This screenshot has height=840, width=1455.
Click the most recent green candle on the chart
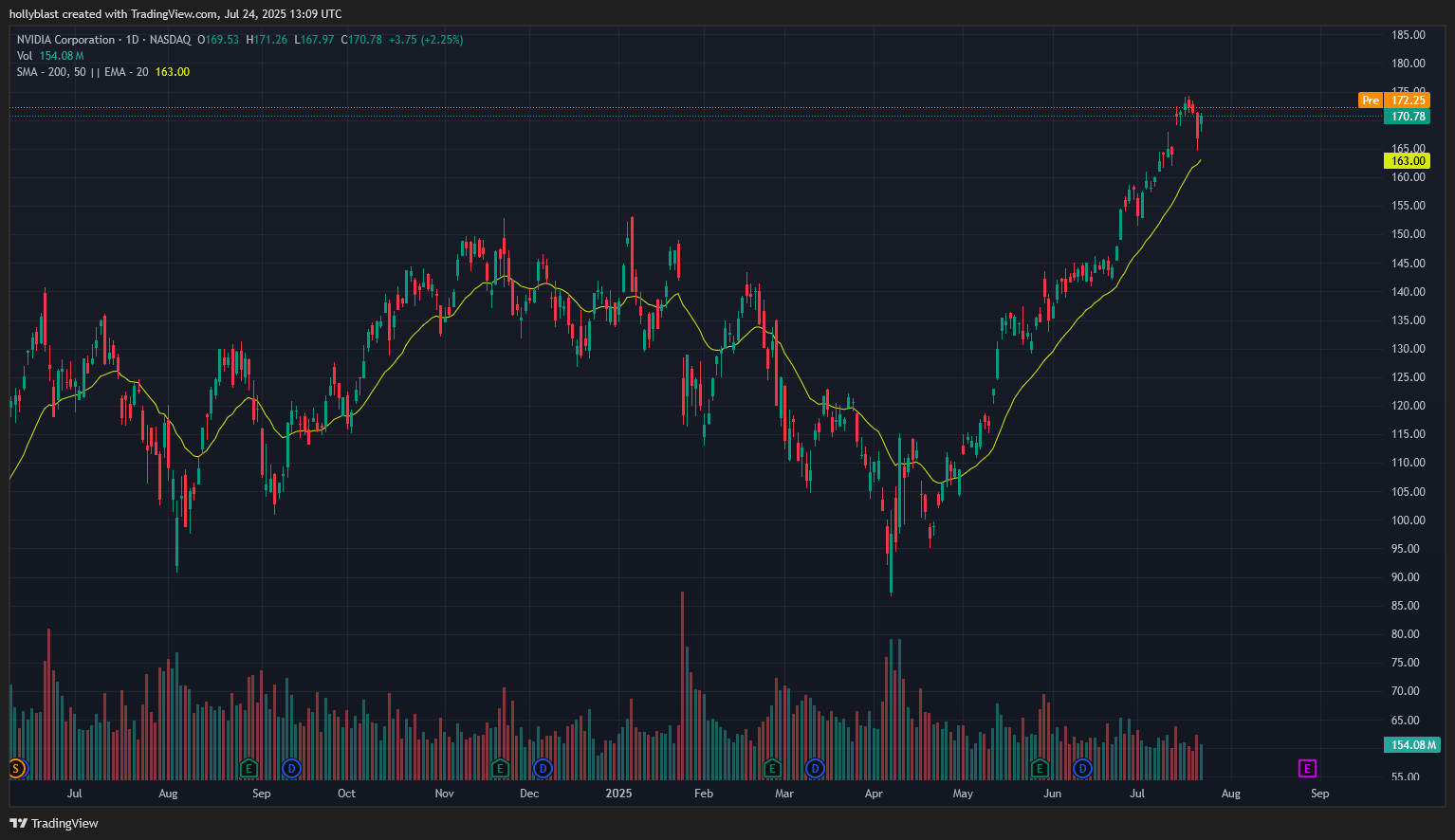click(x=1201, y=121)
